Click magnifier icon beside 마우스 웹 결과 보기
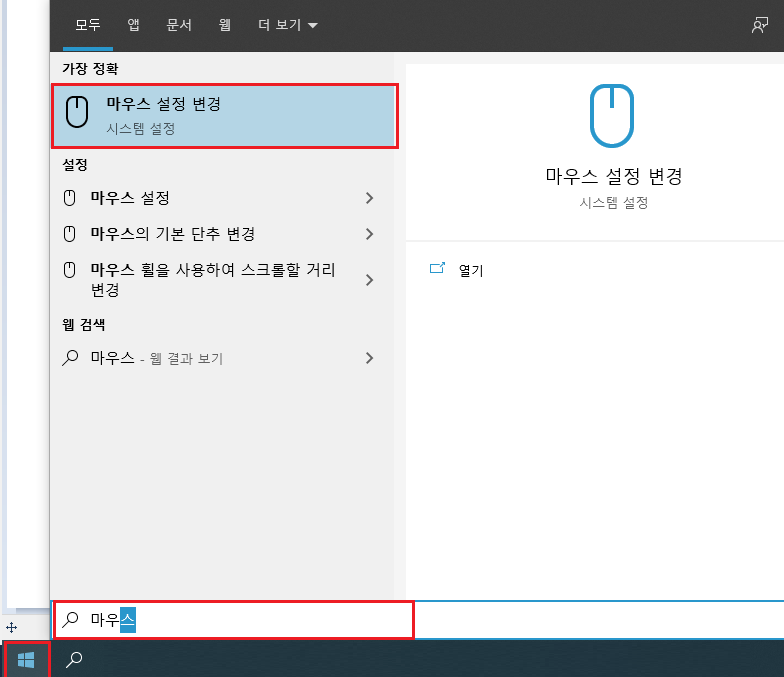This screenshot has height=677, width=784. tap(70, 358)
